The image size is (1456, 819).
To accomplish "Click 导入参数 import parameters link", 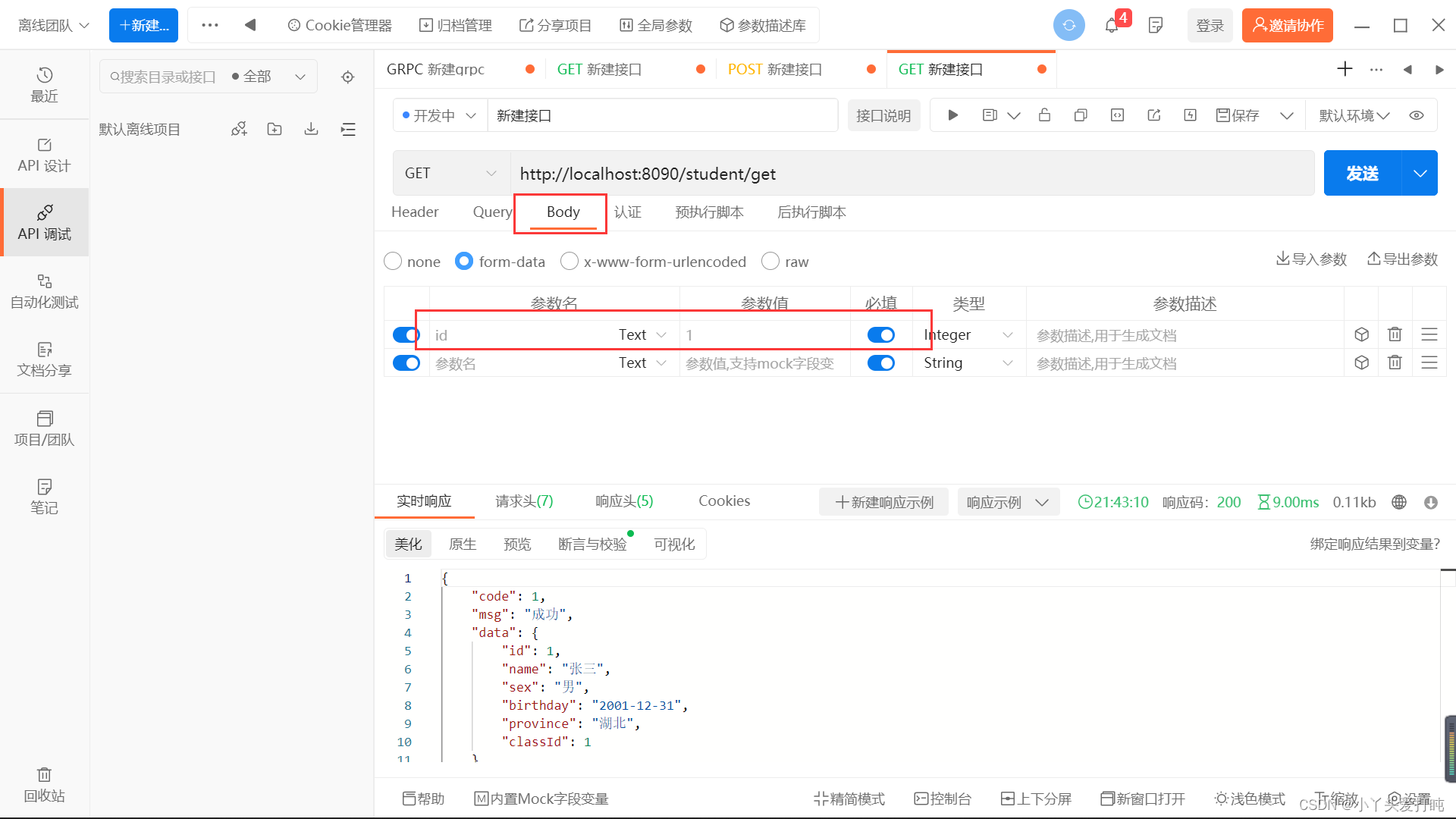I will click(x=1311, y=259).
